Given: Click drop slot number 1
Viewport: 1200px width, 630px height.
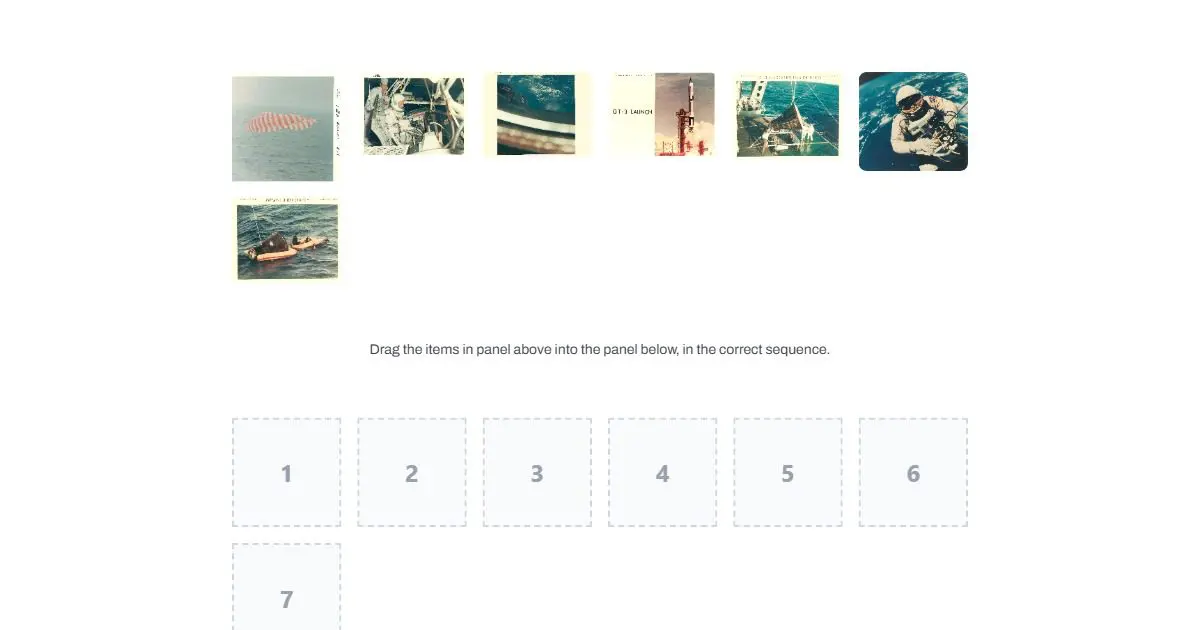Looking at the screenshot, I should coord(287,473).
